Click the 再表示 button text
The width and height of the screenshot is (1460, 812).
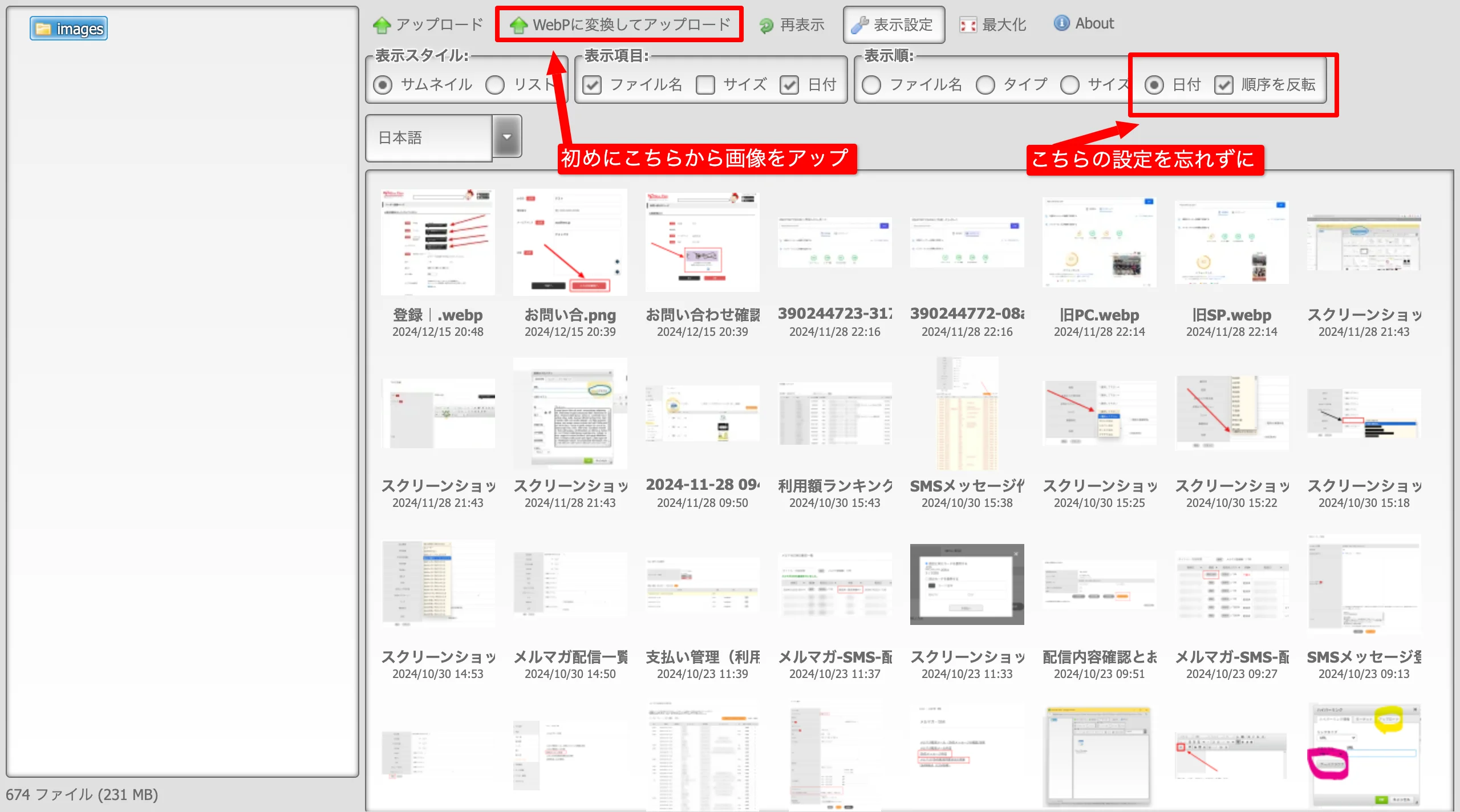[x=802, y=25]
